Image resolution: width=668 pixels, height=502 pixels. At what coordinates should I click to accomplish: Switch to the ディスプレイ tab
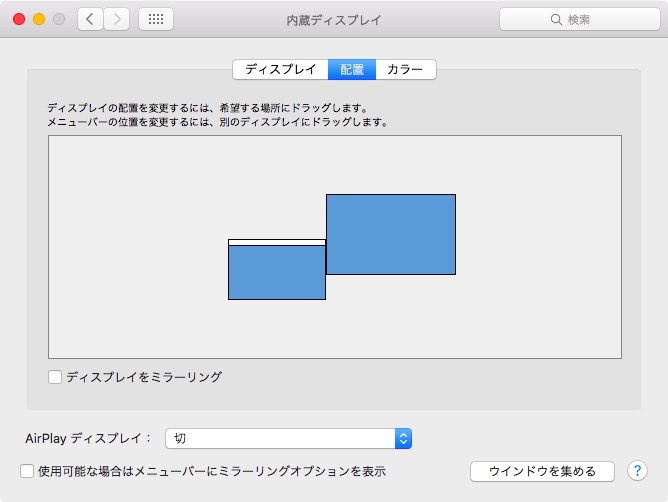click(x=280, y=70)
